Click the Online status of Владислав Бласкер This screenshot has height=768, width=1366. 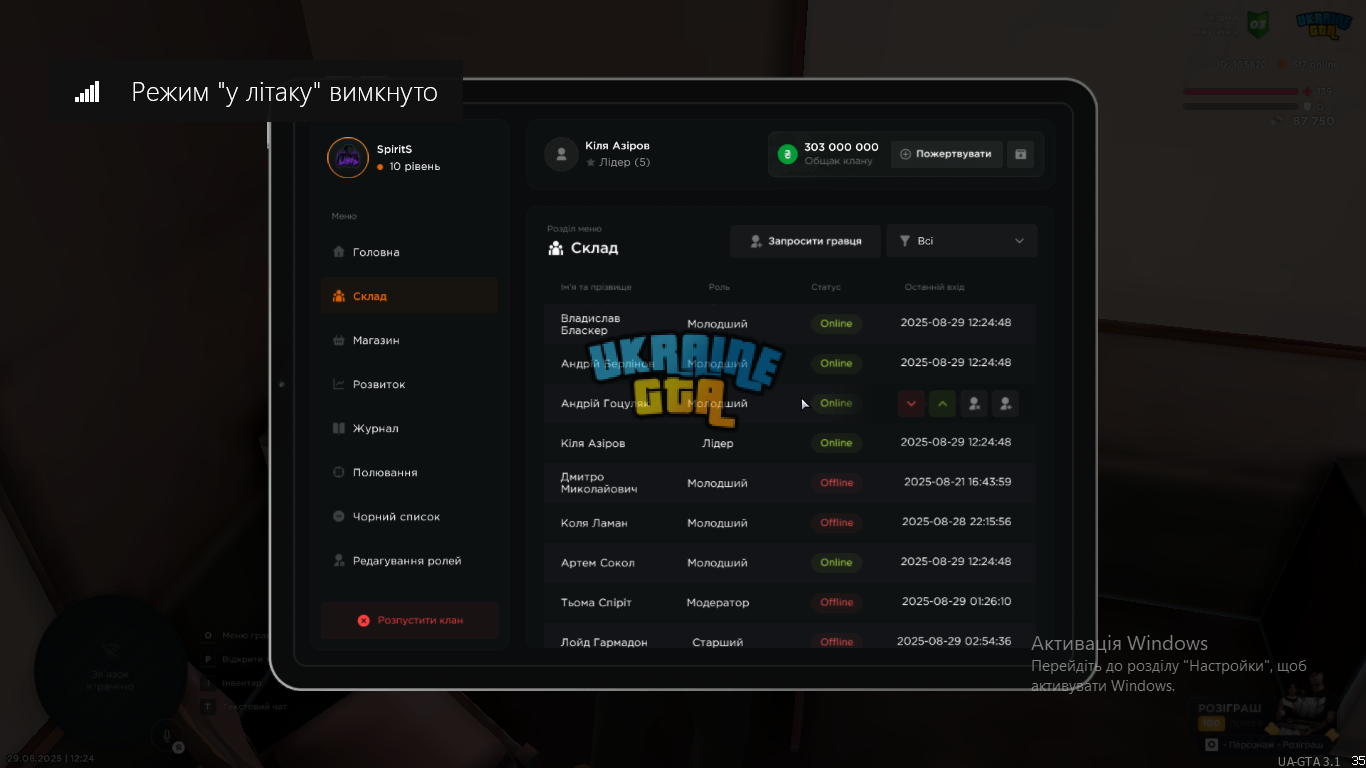836,323
